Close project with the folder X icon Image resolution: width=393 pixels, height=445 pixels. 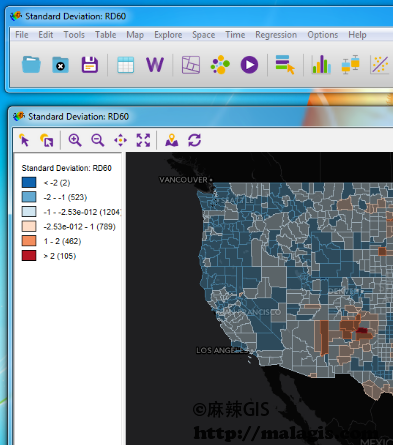point(60,65)
